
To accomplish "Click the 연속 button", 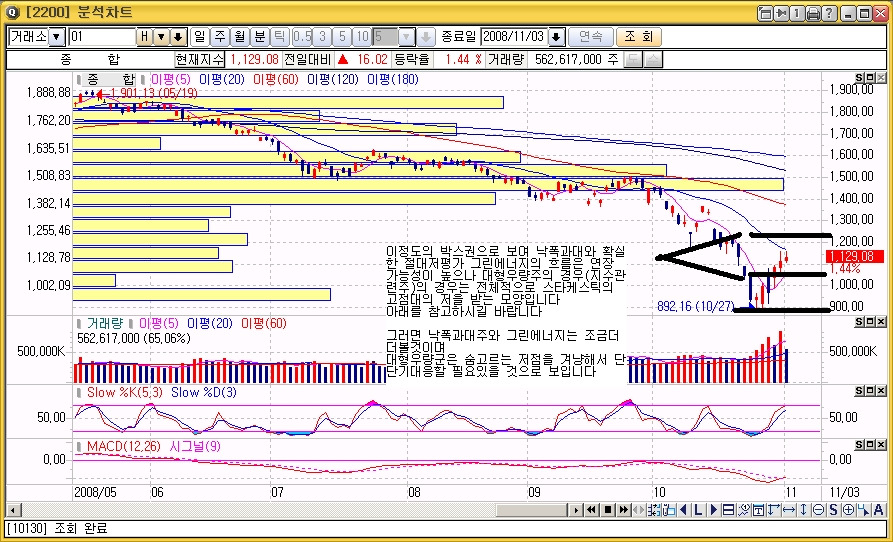I will [x=591, y=37].
